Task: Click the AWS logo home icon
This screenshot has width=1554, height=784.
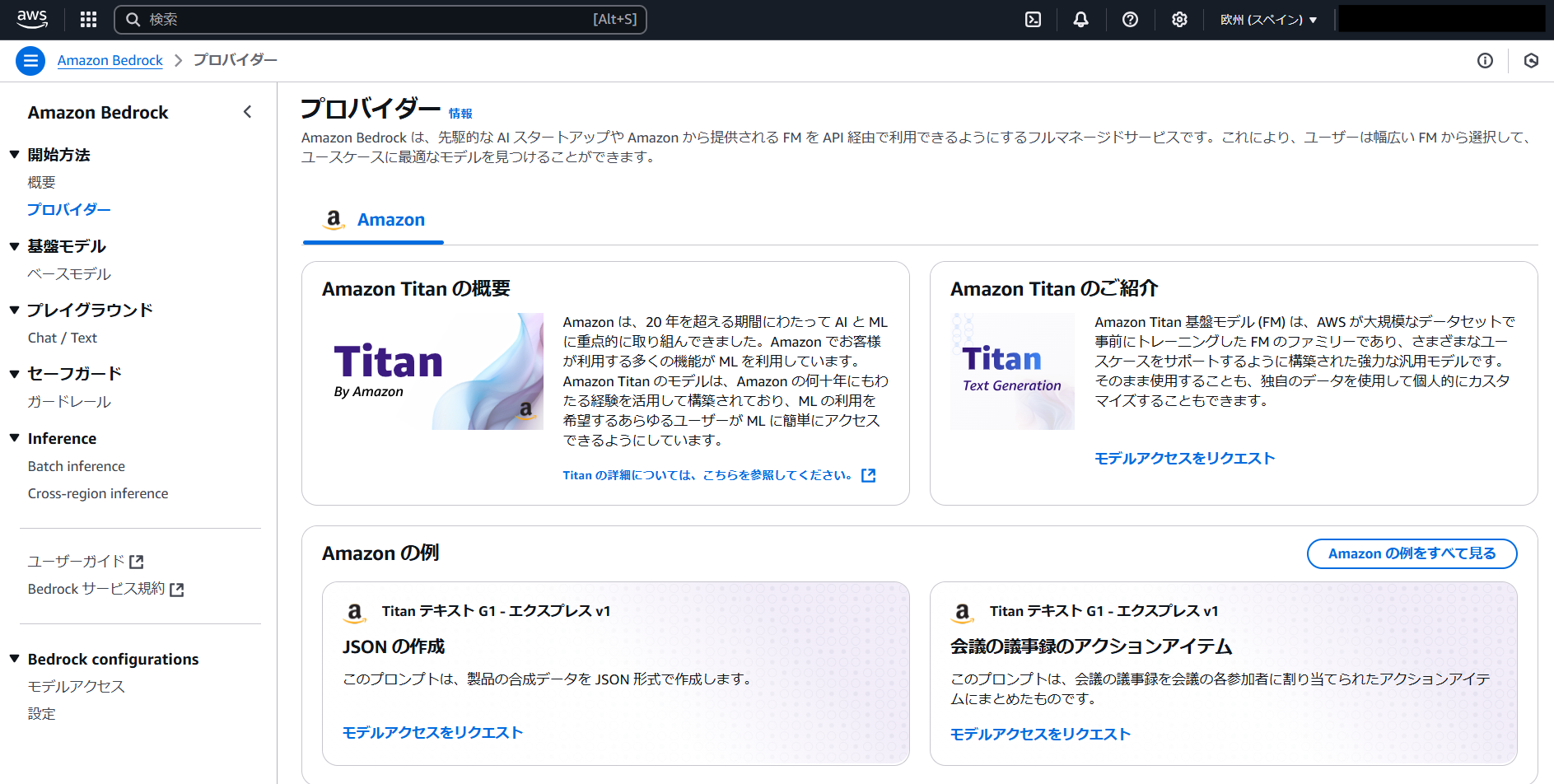Action: pyautogui.click(x=32, y=19)
